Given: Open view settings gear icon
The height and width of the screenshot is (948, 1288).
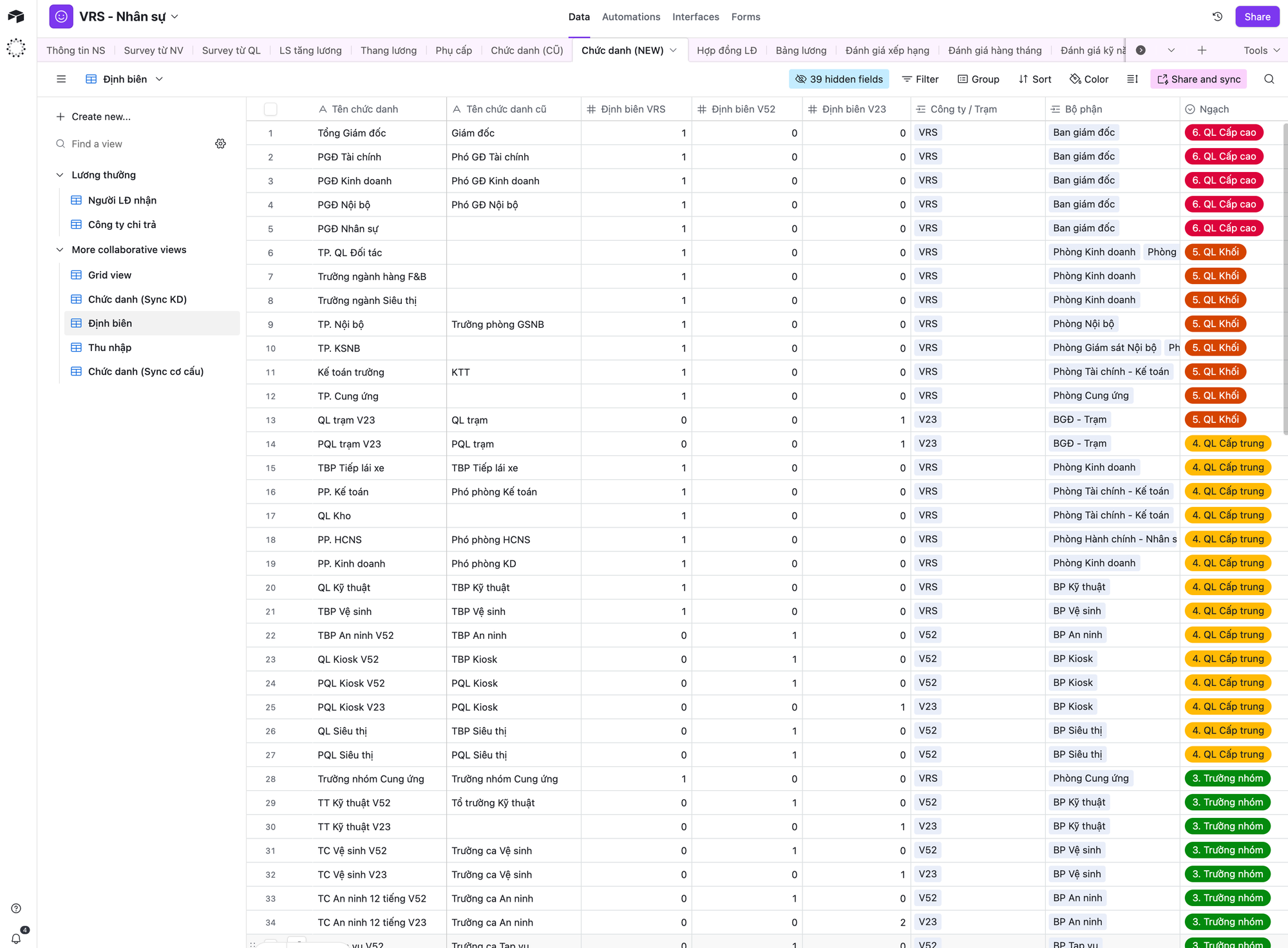Looking at the screenshot, I should 220,144.
